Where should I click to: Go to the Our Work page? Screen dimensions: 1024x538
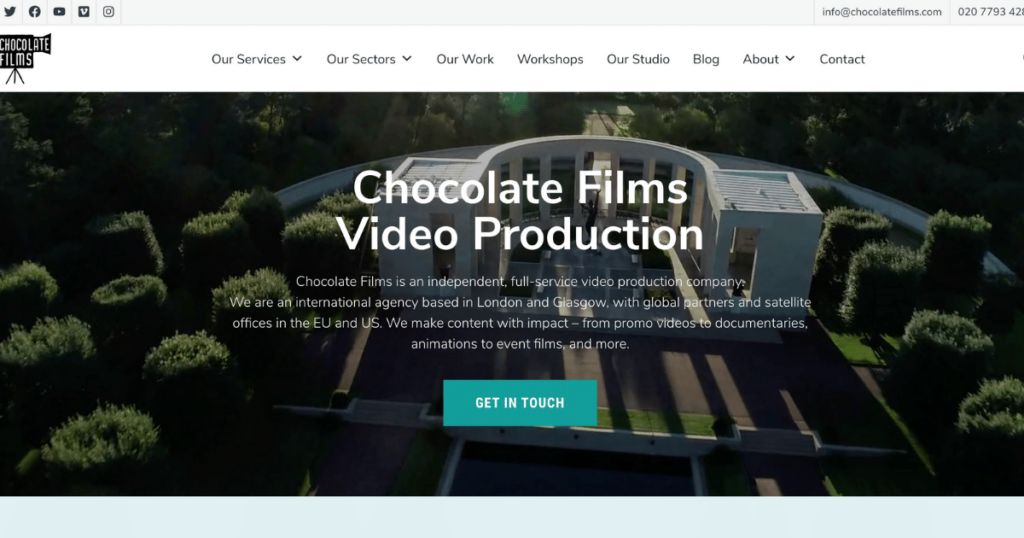[465, 59]
